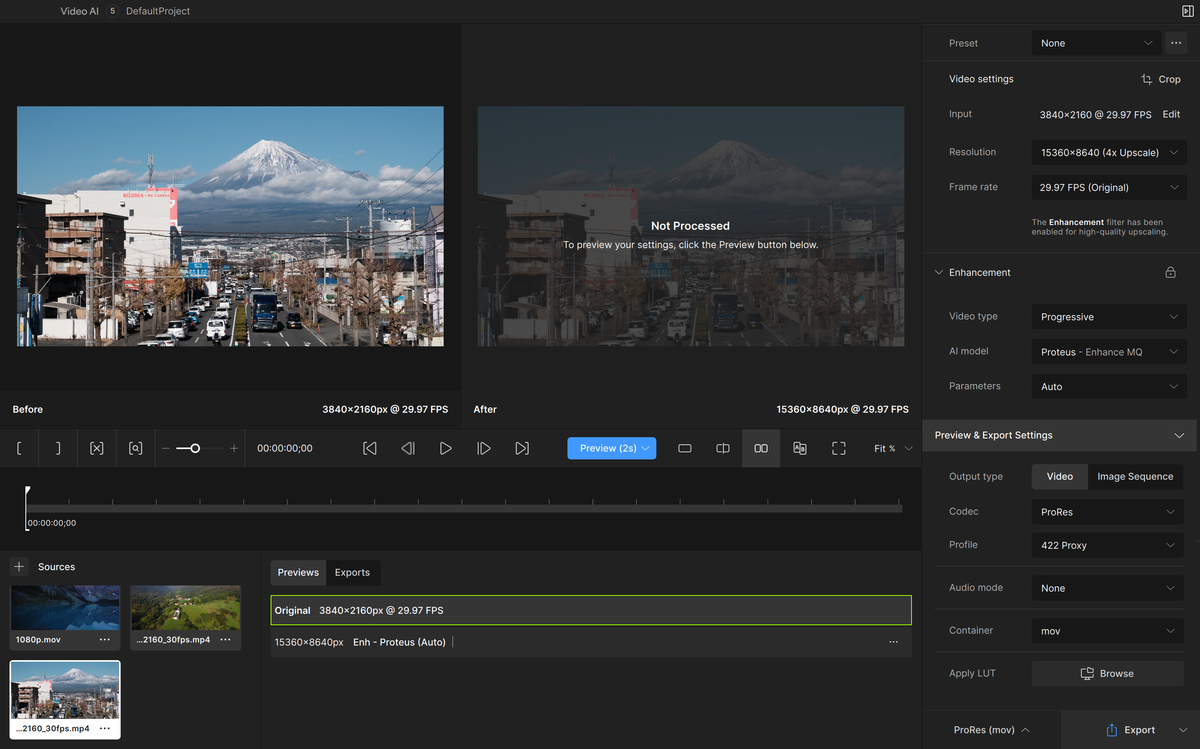
Task: Add a new source with the plus icon
Action: point(18,566)
